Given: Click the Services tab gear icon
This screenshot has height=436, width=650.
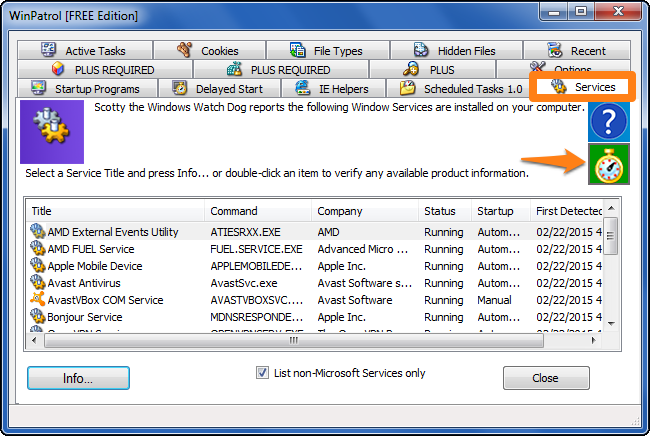Looking at the screenshot, I should click(x=559, y=87).
